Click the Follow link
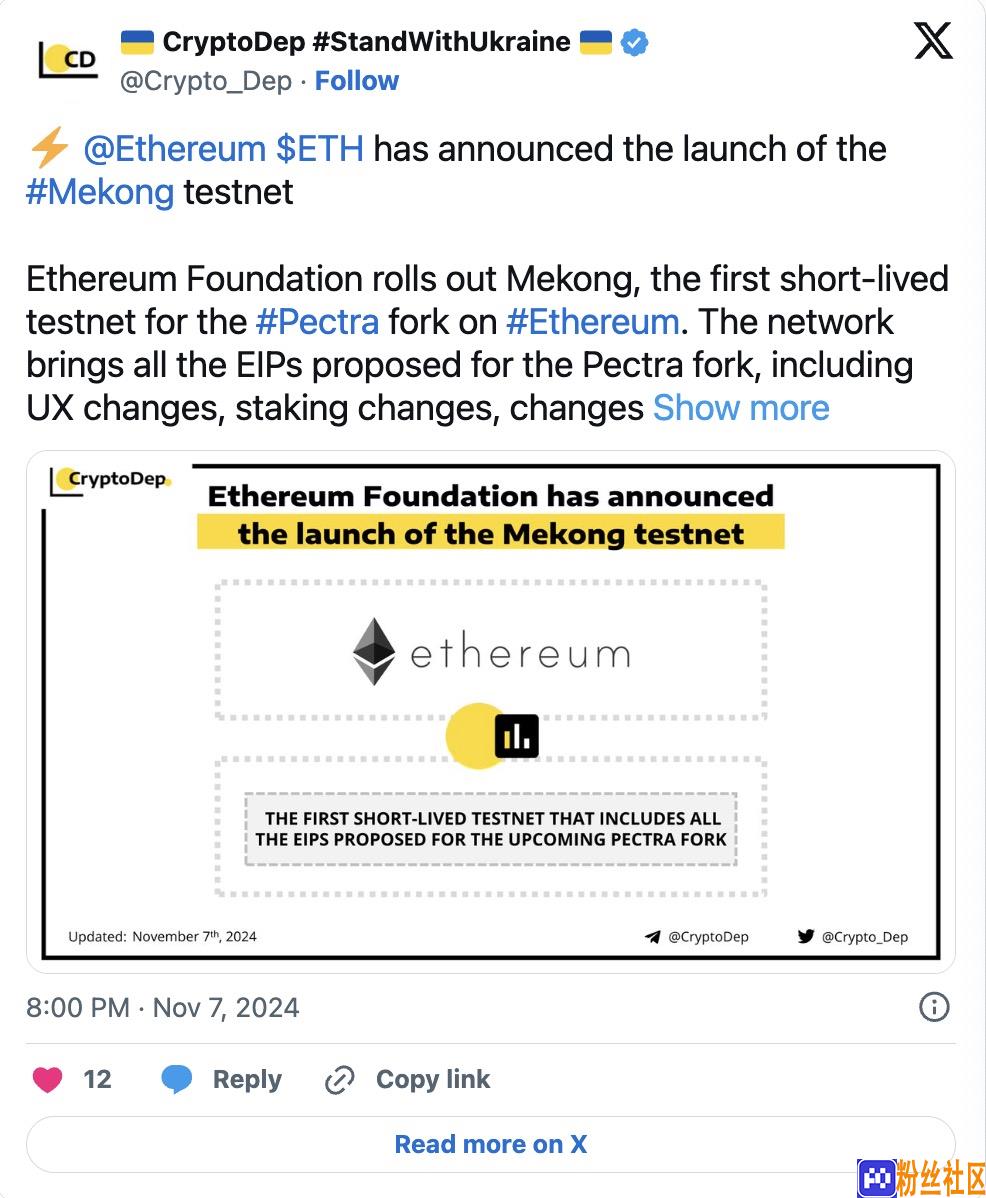The height and width of the screenshot is (1198, 986). coord(357,81)
